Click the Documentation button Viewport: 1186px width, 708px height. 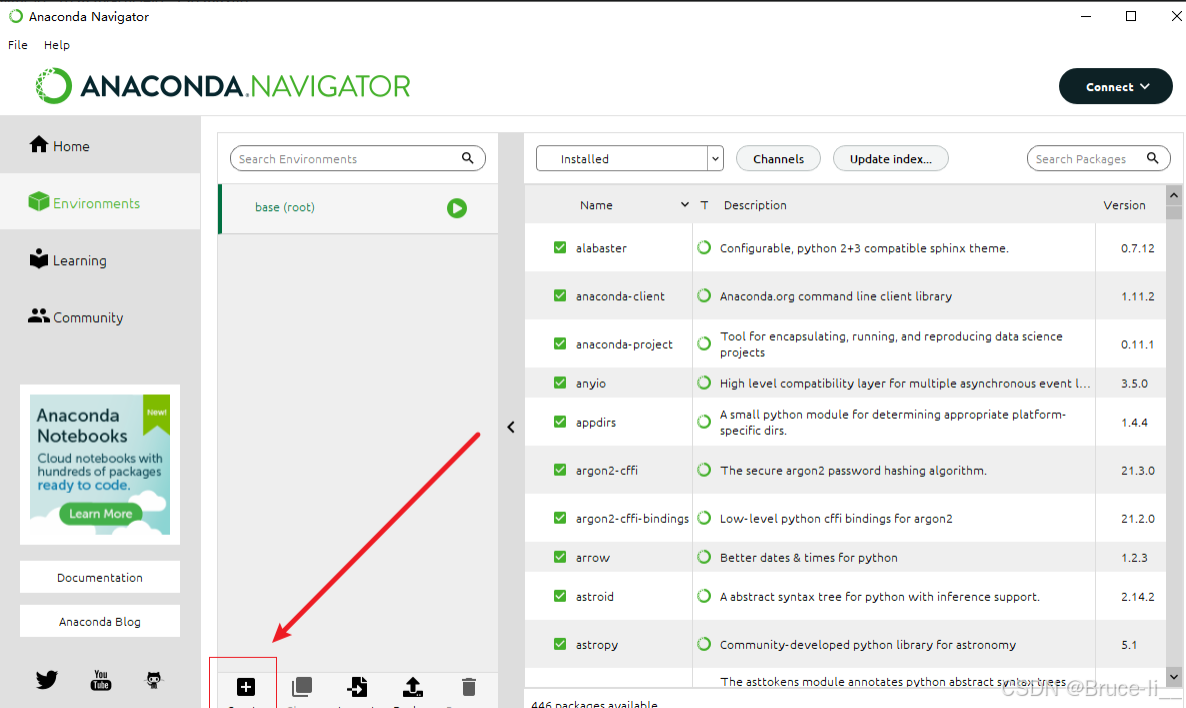point(100,577)
